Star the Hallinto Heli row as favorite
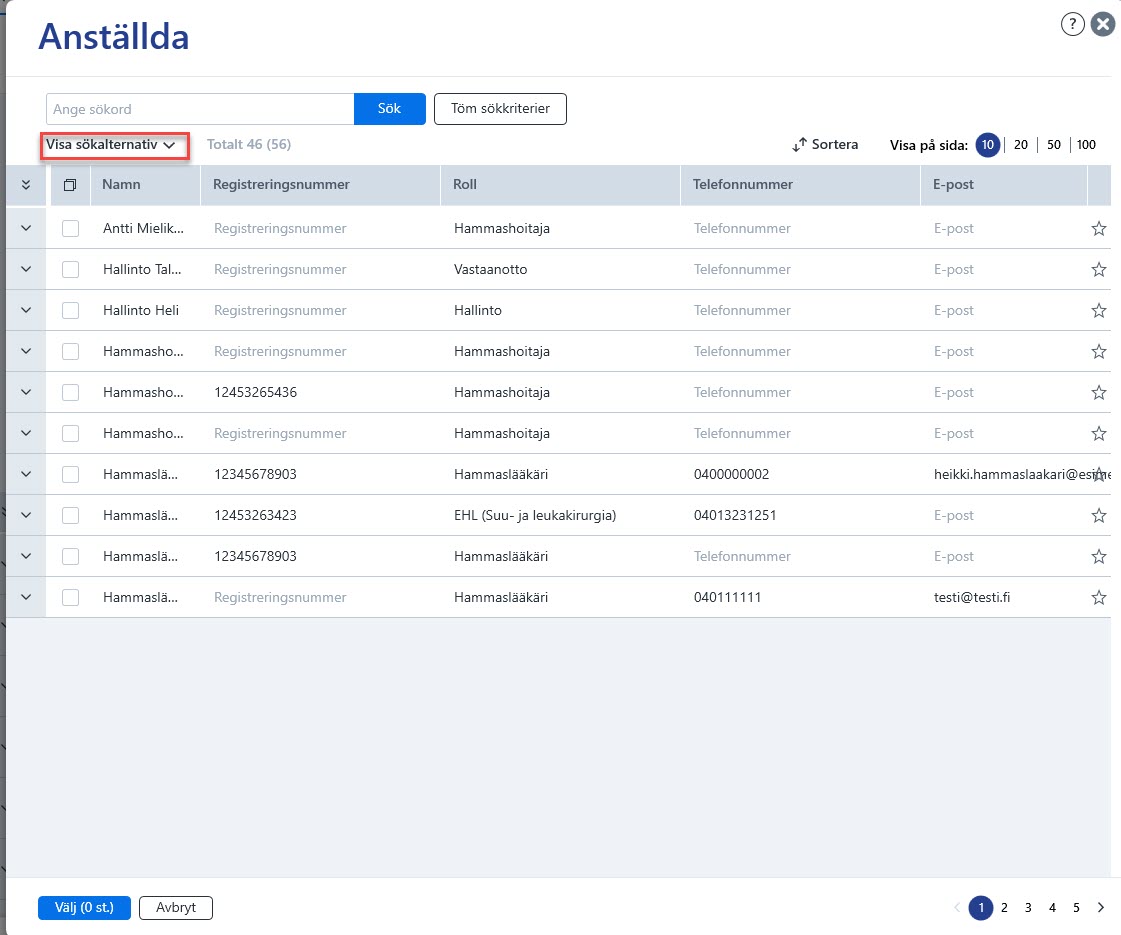Screen dimensions: 1121x935 [1099, 310]
